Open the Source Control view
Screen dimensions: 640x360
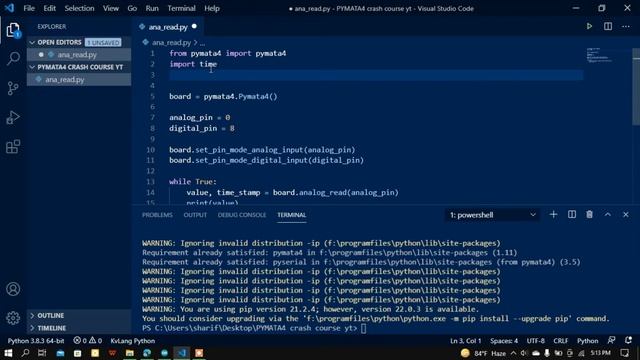click(13, 88)
